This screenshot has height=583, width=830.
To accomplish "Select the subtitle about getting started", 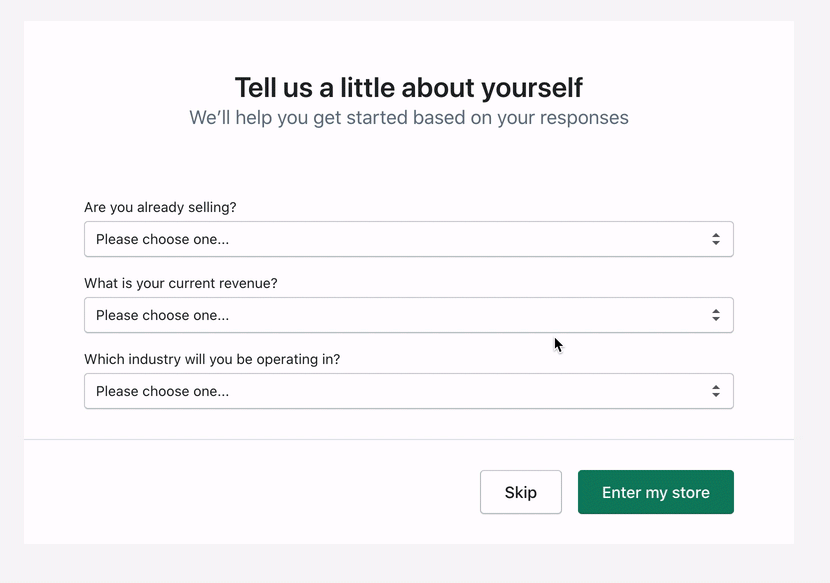I will 408,117.
